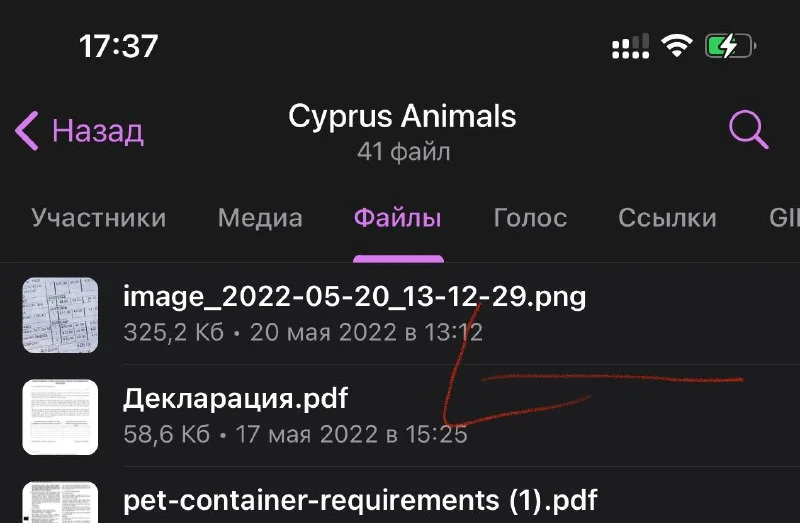The height and width of the screenshot is (523, 800).
Task: Open the PNG image file thumbnail
Action: [x=60, y=315]
